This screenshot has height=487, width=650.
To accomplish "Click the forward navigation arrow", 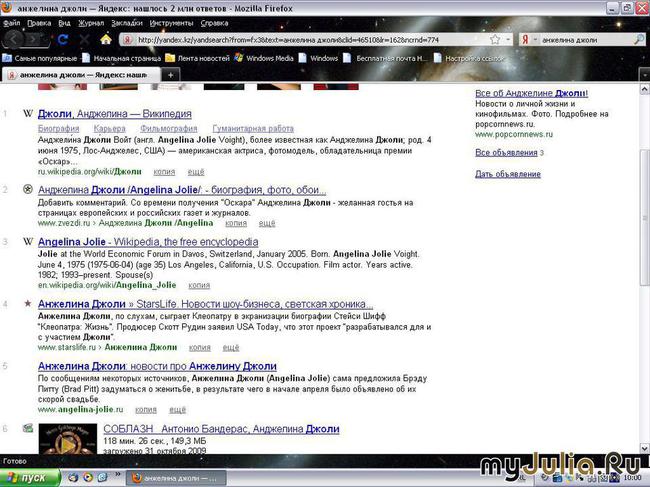I will point(34,39).
